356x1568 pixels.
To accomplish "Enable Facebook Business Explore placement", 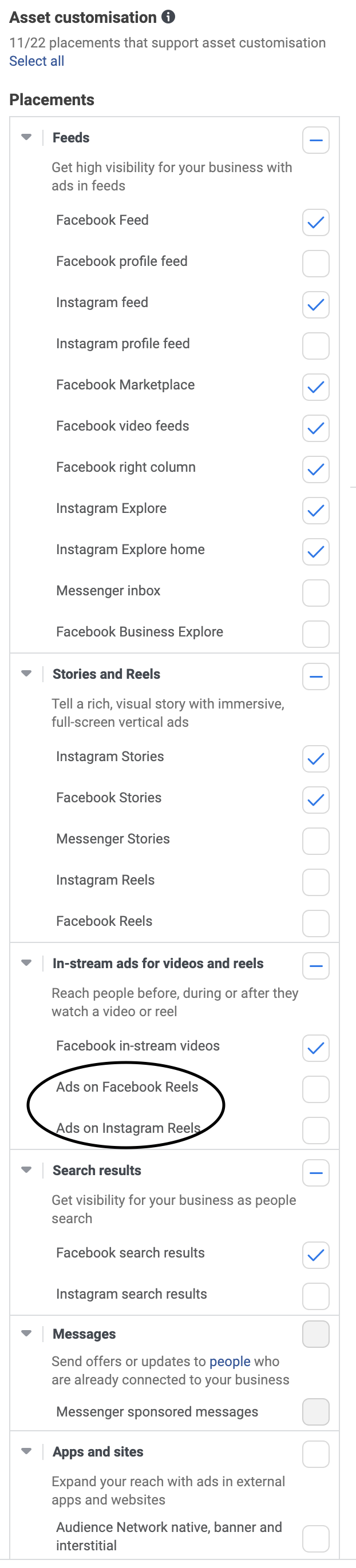I will pyautogui.click(x=315, y=634).
